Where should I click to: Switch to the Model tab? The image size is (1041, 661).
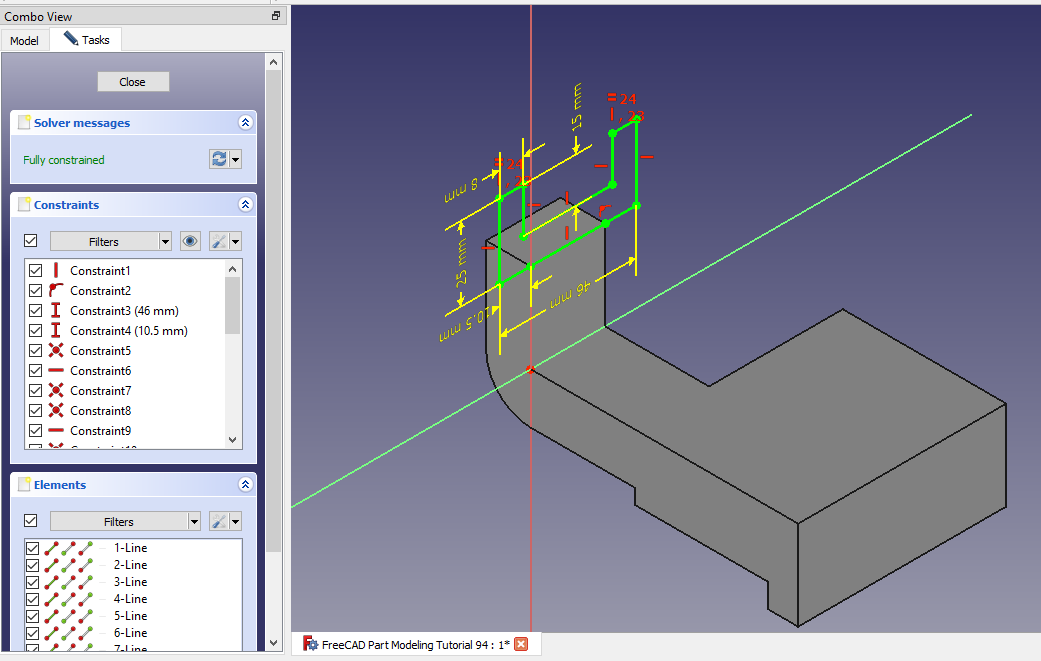tap(24, 40)
